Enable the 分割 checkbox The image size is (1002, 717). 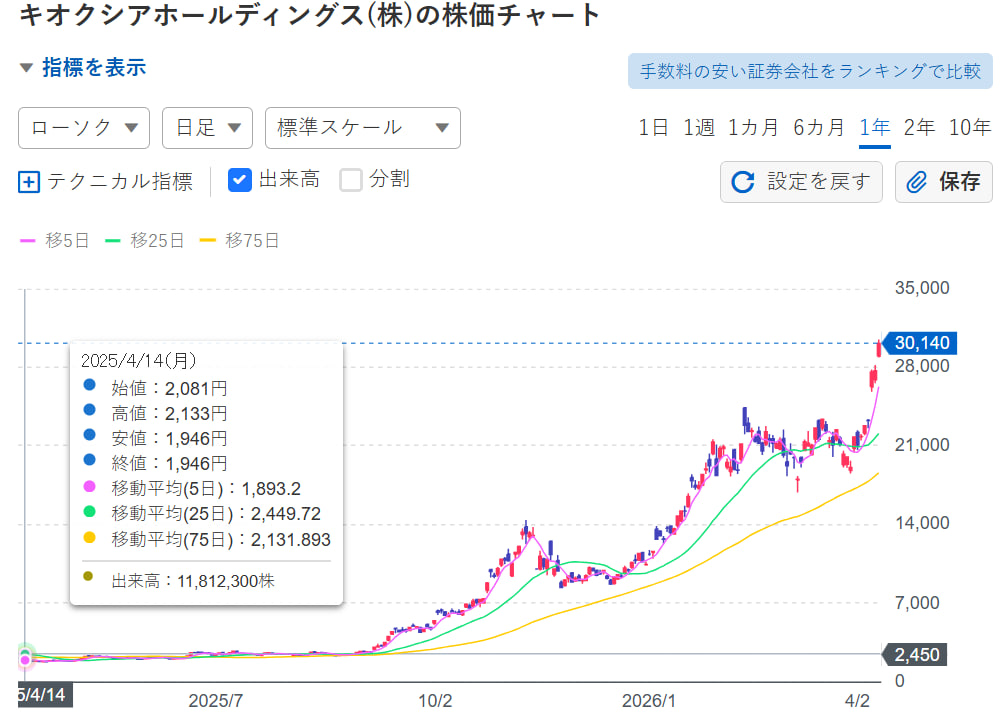click(x=351, y=181)
